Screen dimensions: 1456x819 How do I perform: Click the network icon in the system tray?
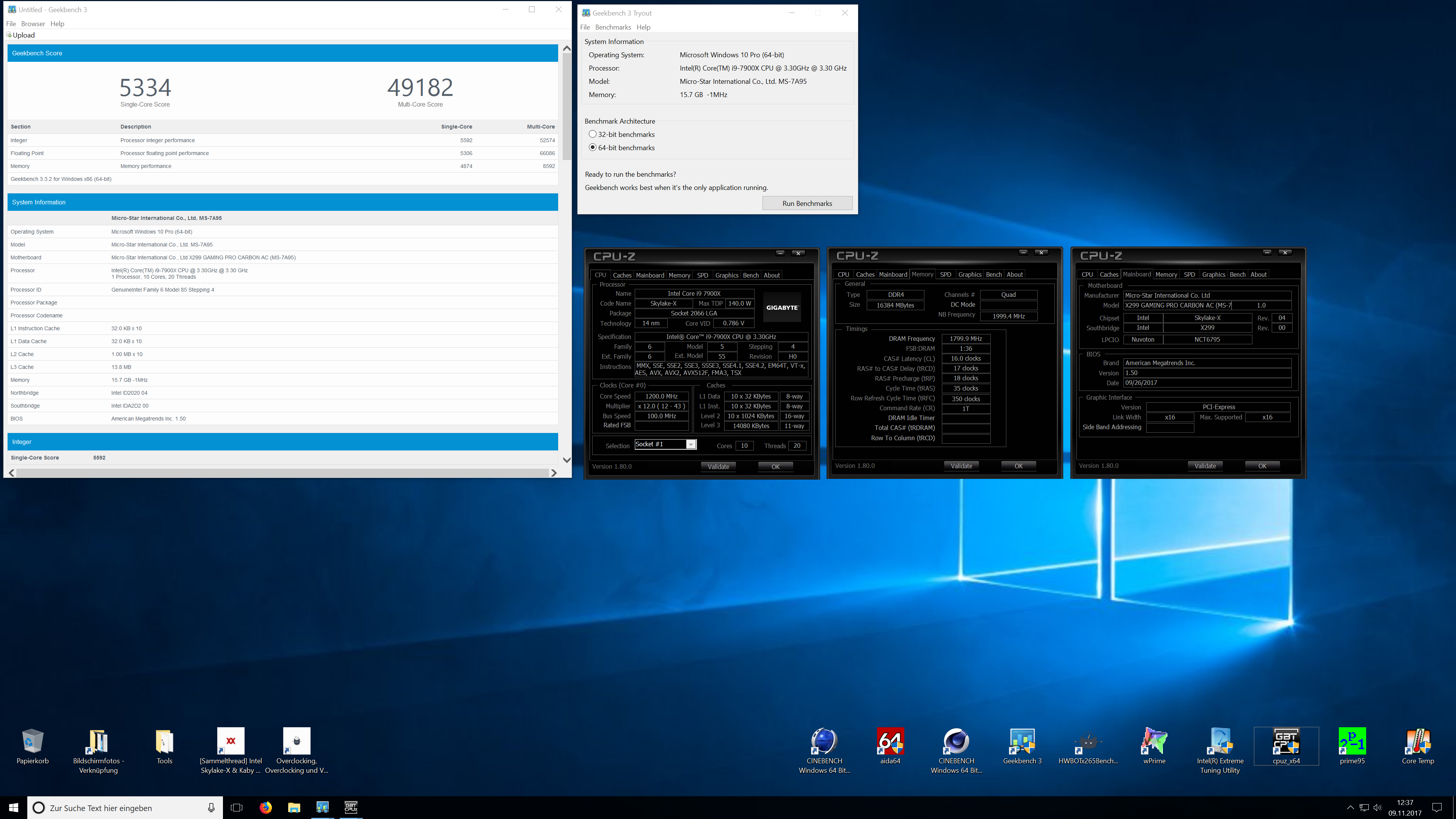coord(1364,808)
